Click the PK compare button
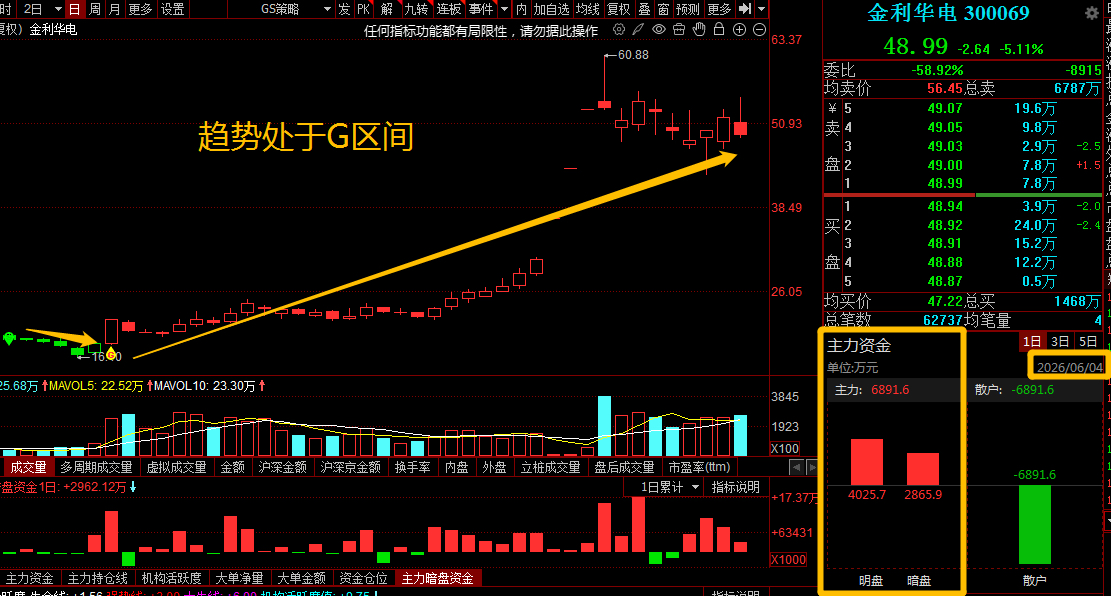This screenshot has width=1111, height=596. pos(364,9)
